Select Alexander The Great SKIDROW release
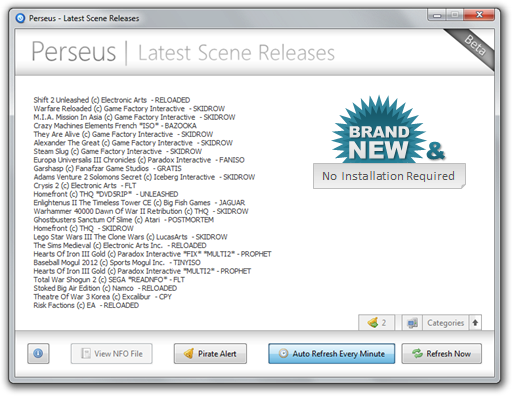512x396 pixels. (133, 143)
